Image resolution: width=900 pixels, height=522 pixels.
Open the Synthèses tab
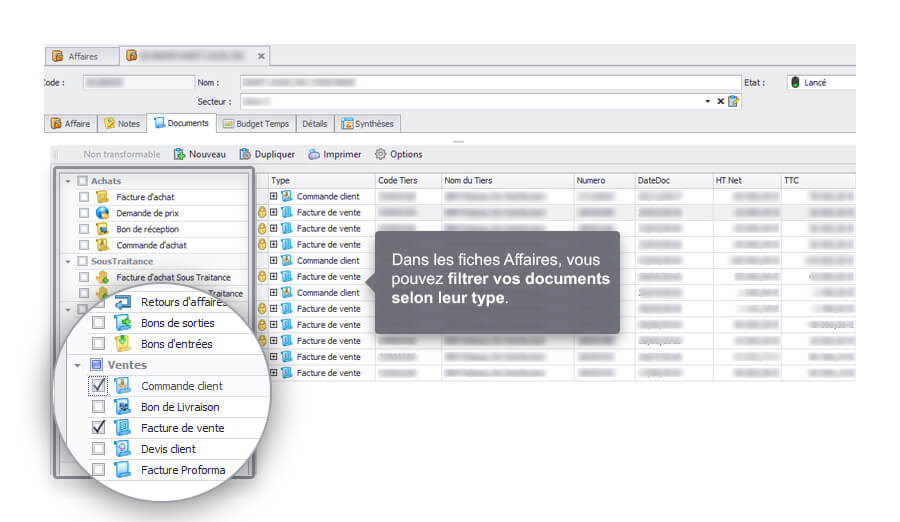click(x=368, y=123)
